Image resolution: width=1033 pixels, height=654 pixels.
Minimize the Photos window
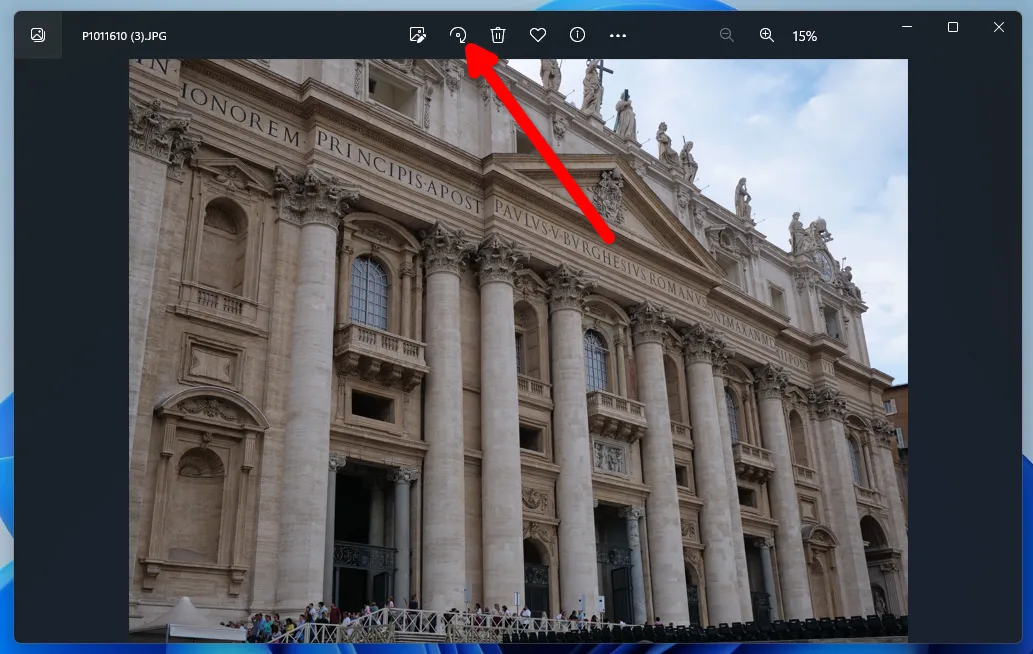tap(907, 27)
